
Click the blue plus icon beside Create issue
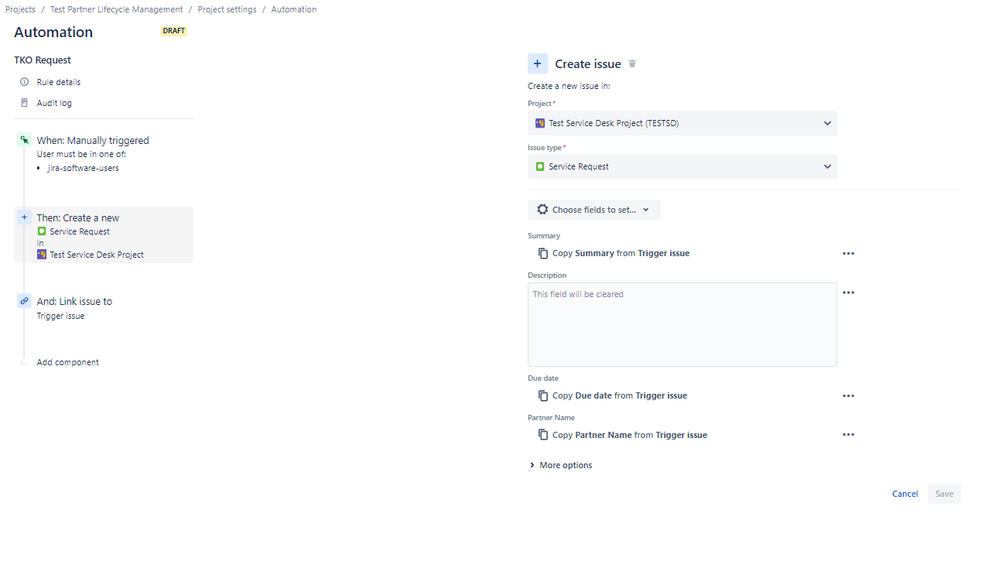(537, 64)
